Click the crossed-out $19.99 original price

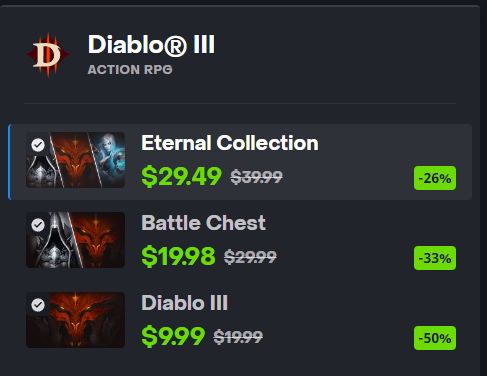pos(238,337)
